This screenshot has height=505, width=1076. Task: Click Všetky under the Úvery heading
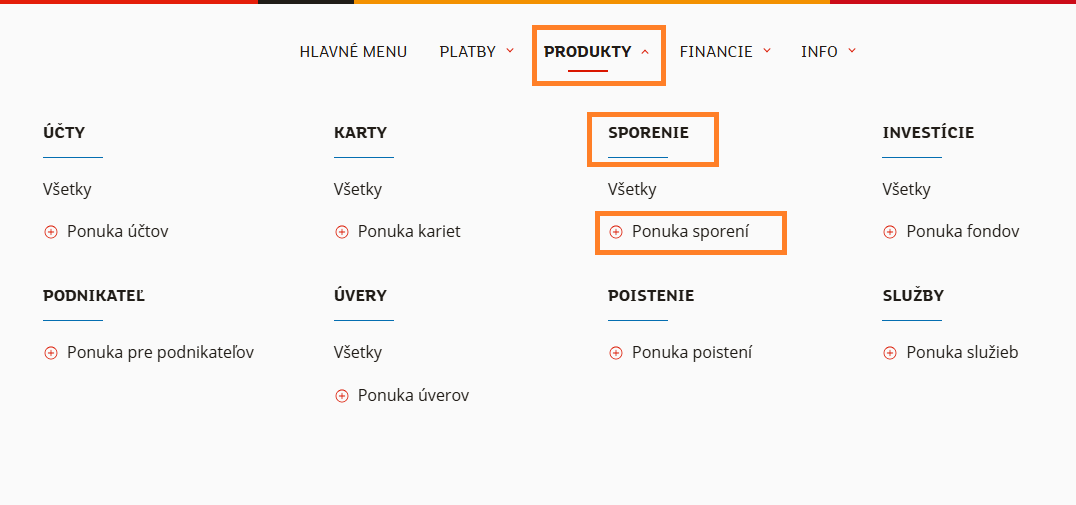point(358,352)
